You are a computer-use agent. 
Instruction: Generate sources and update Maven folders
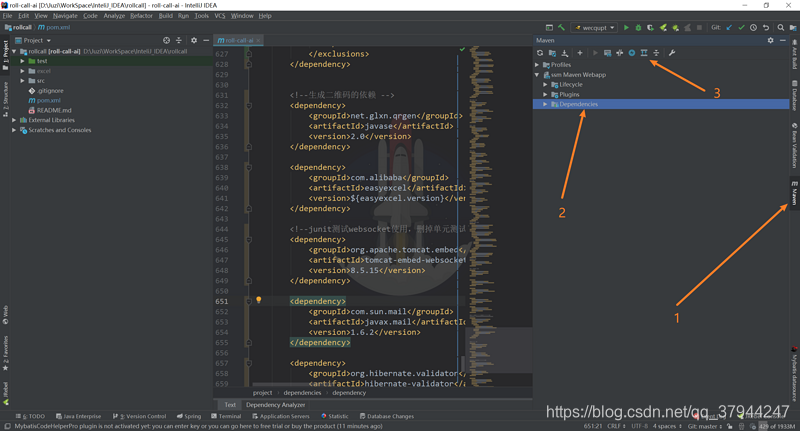click(x=552, y=53)
